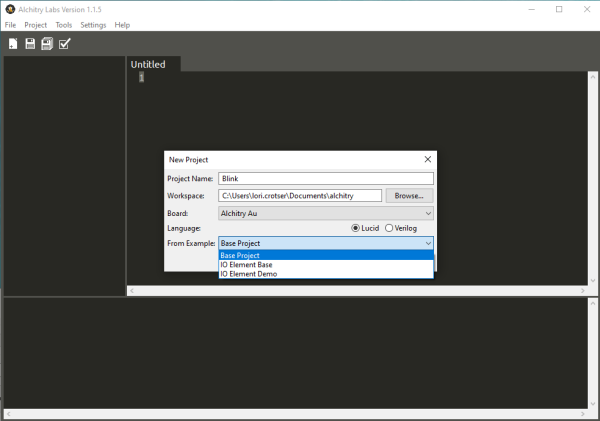Click the Check Syntax checkmark icon
The image size is (600, 421).
[x=65, y=44]
